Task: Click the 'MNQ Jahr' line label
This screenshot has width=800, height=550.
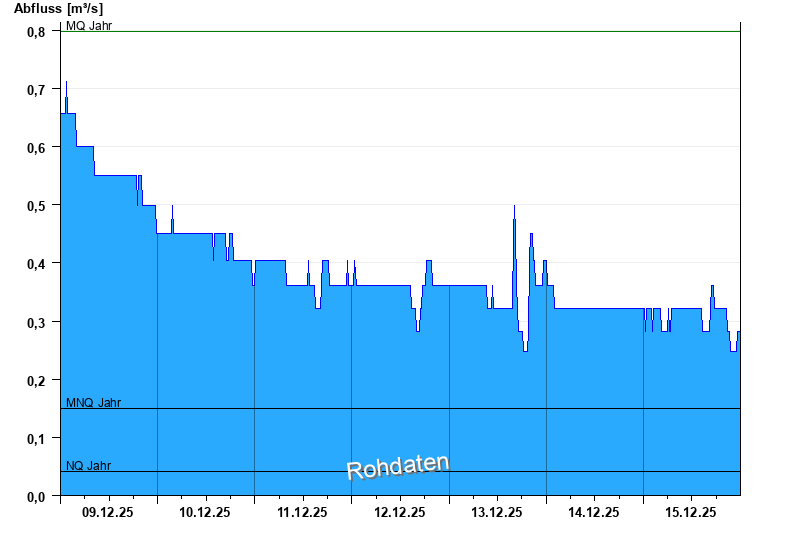Action: tap(93, 403)
